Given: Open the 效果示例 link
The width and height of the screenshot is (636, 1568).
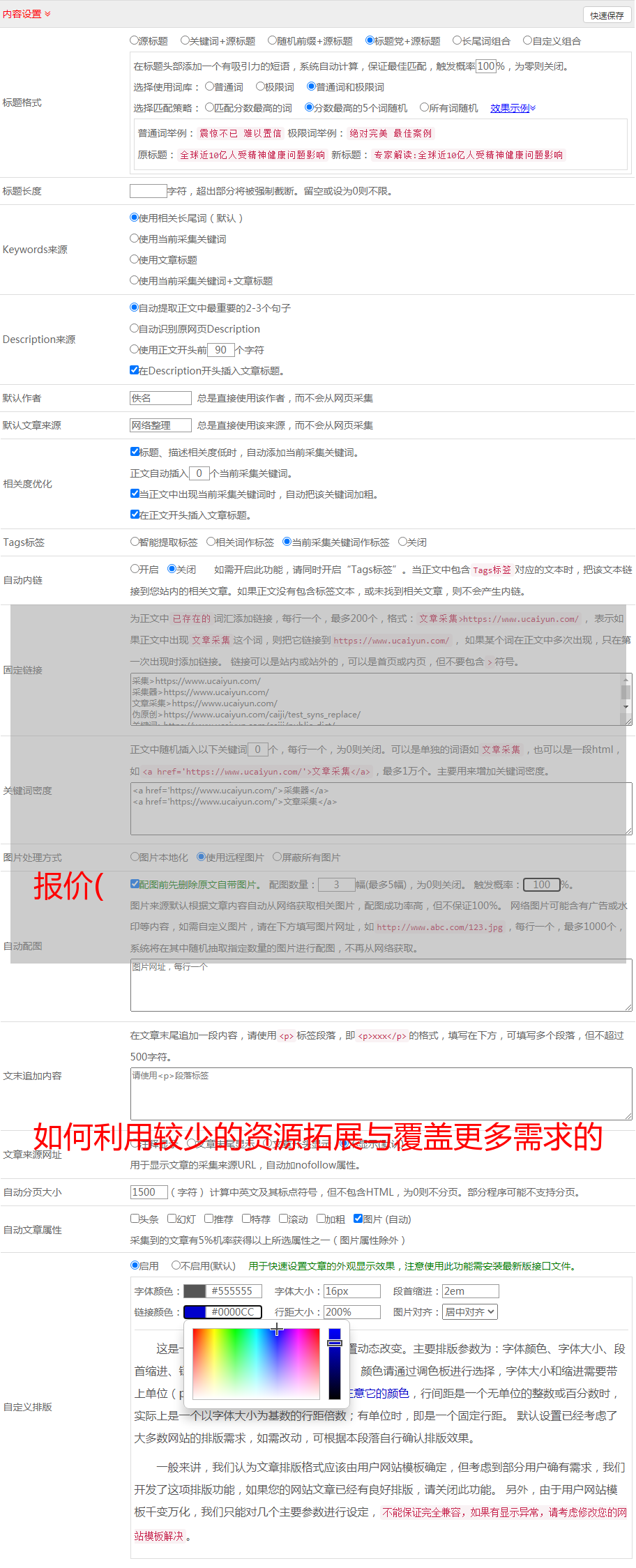Looking at the screenshot, I should click(513, 108).
